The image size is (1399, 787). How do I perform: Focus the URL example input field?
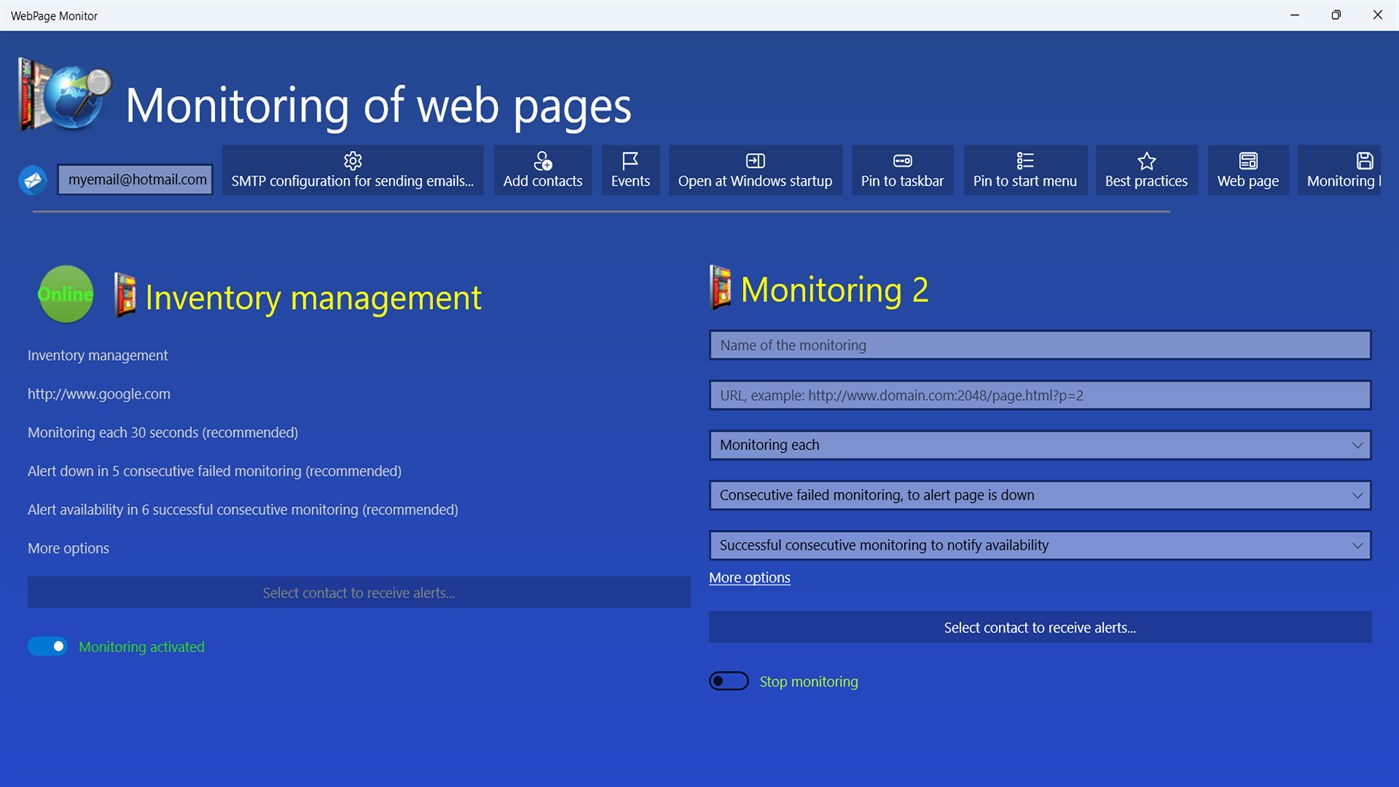(1040, 395)
